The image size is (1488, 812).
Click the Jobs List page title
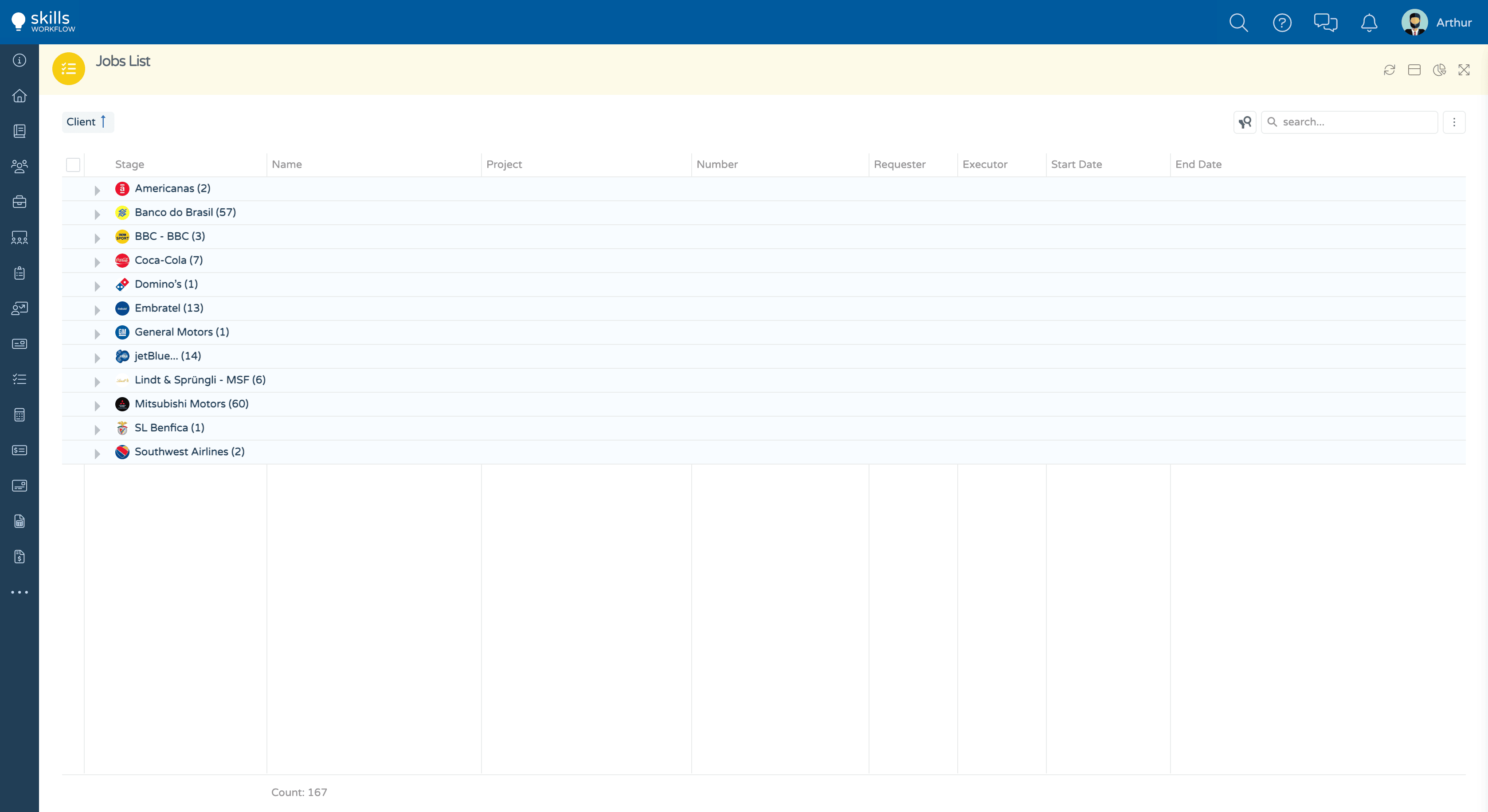[x=123, y=61]
